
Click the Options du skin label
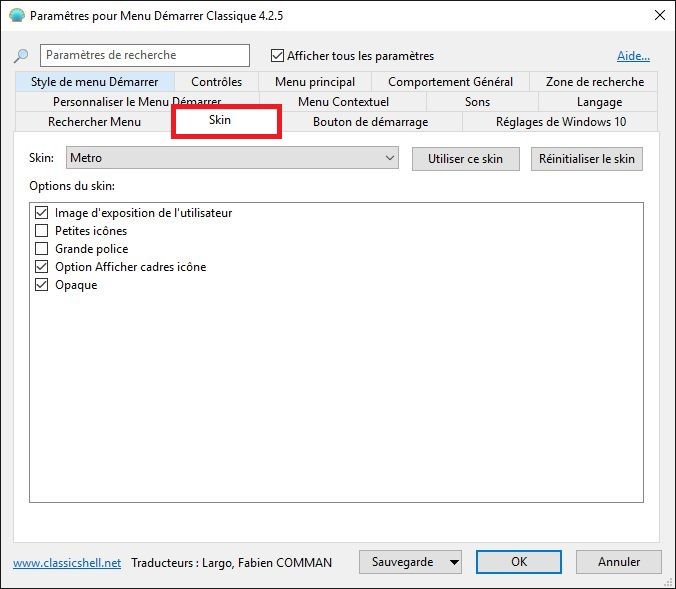[x=72, y=186]
